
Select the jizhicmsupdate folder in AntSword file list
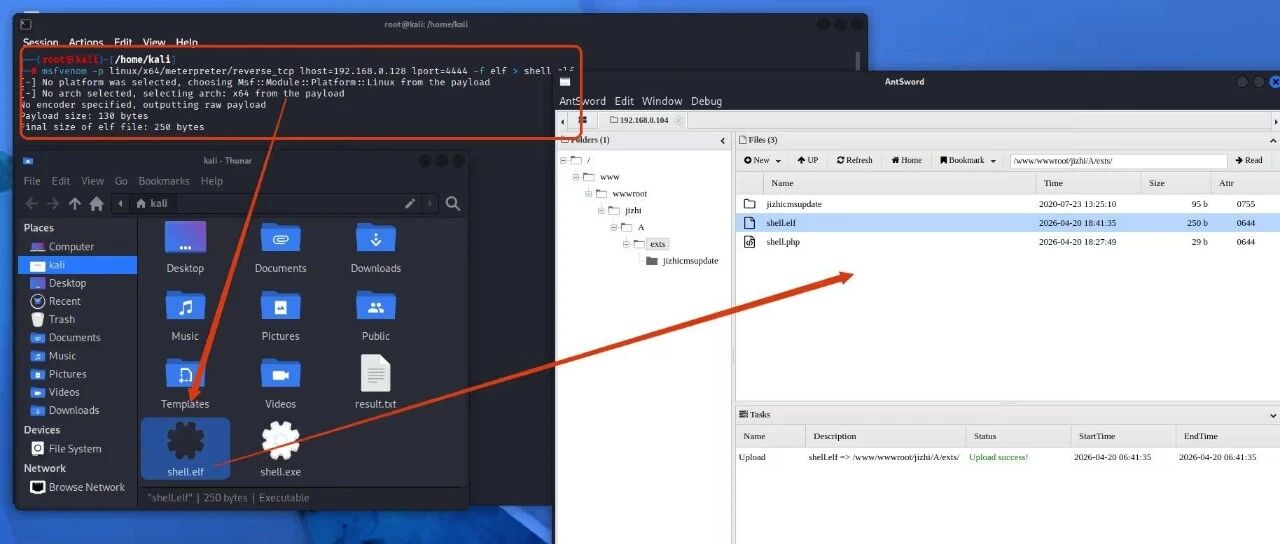(794, 204)
